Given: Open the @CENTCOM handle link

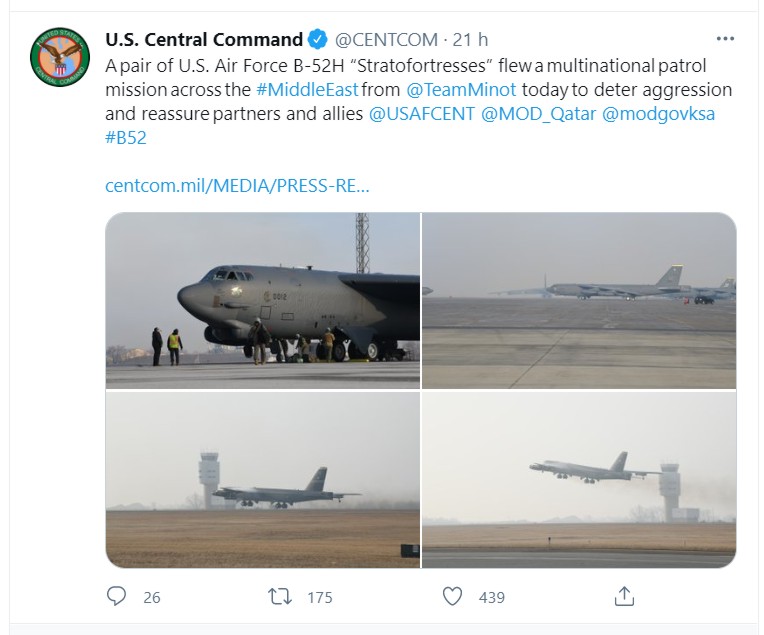Looking at the screenshot, I should 385,40.
